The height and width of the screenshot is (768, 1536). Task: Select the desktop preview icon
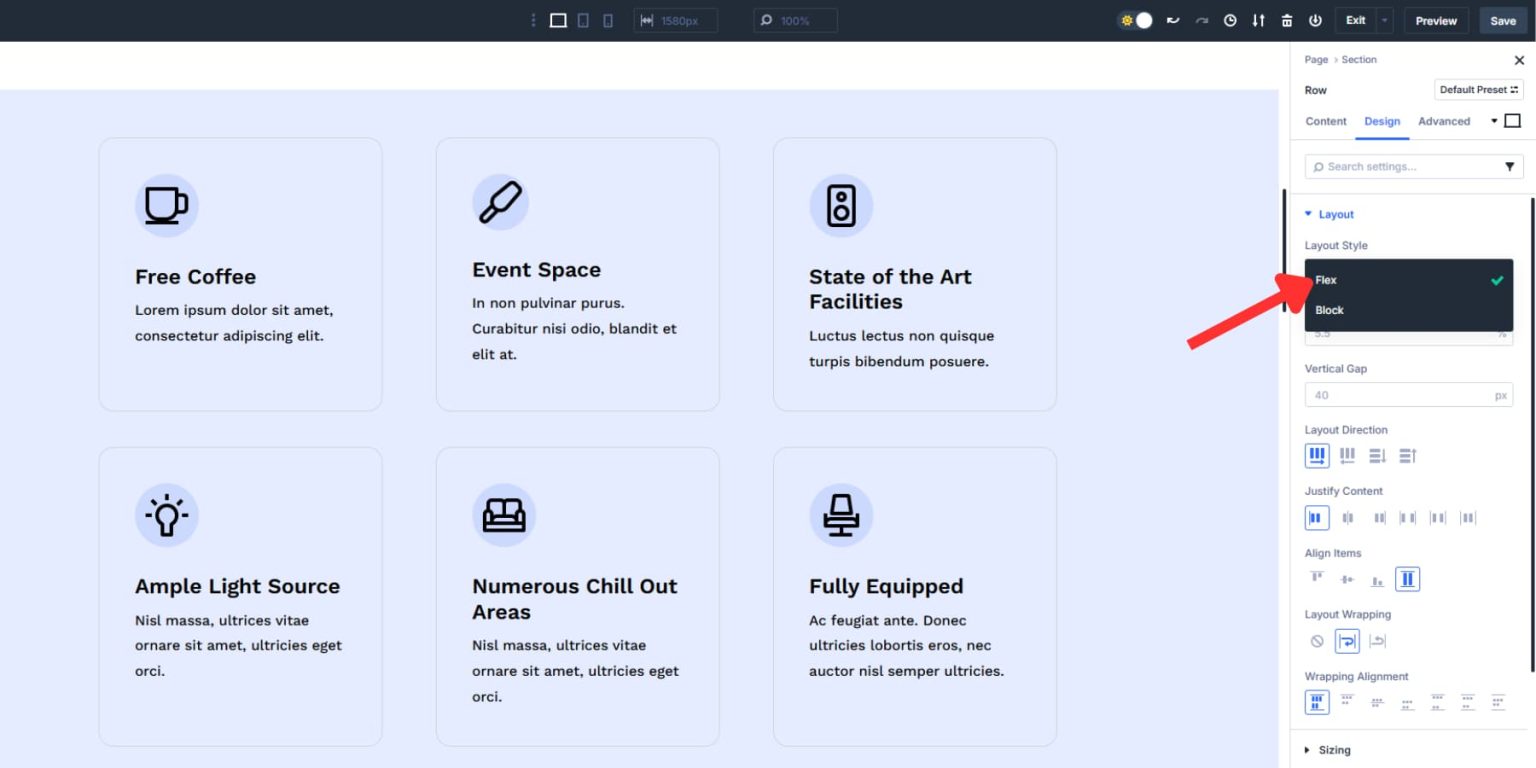click(x=558, y=20)
